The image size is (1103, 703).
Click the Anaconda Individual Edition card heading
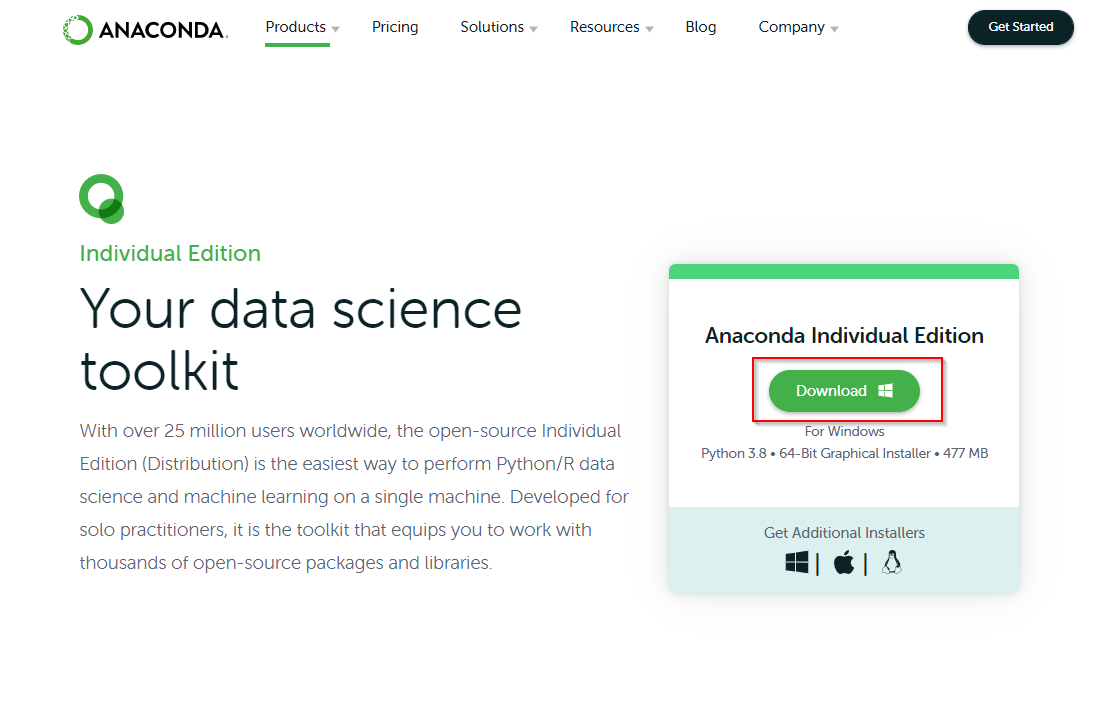tap(844, 336)
